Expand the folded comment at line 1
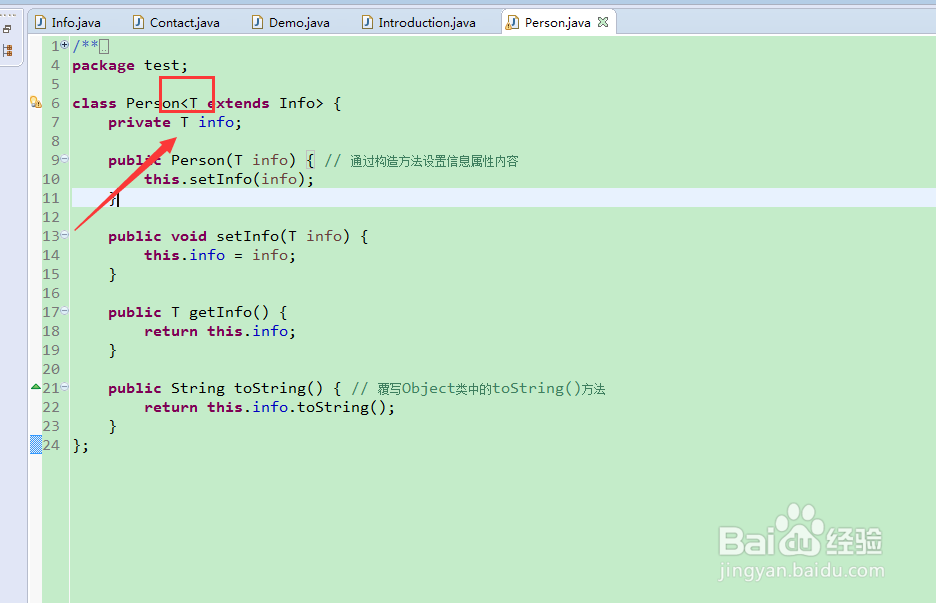The height and width of the screenshot is (603, 936). (64, 45)
